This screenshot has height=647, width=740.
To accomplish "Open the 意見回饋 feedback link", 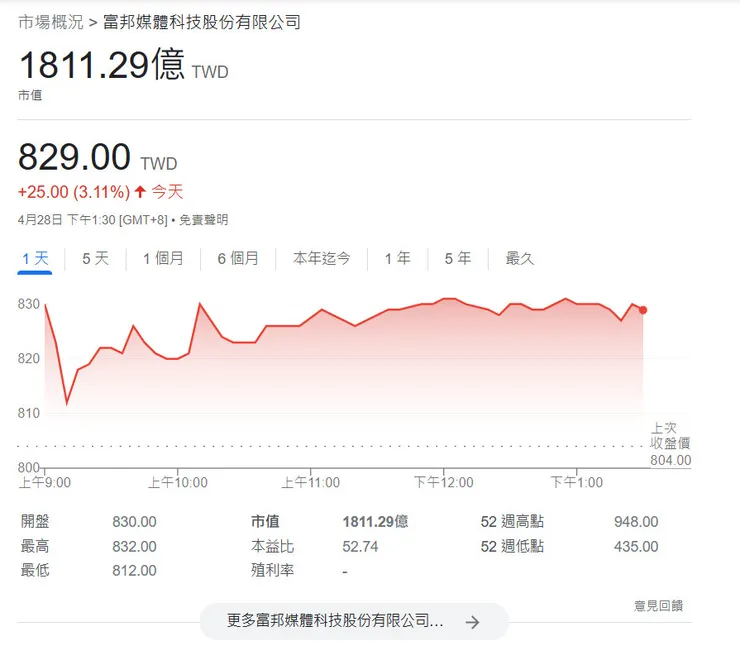I will (x=658, y=606).
